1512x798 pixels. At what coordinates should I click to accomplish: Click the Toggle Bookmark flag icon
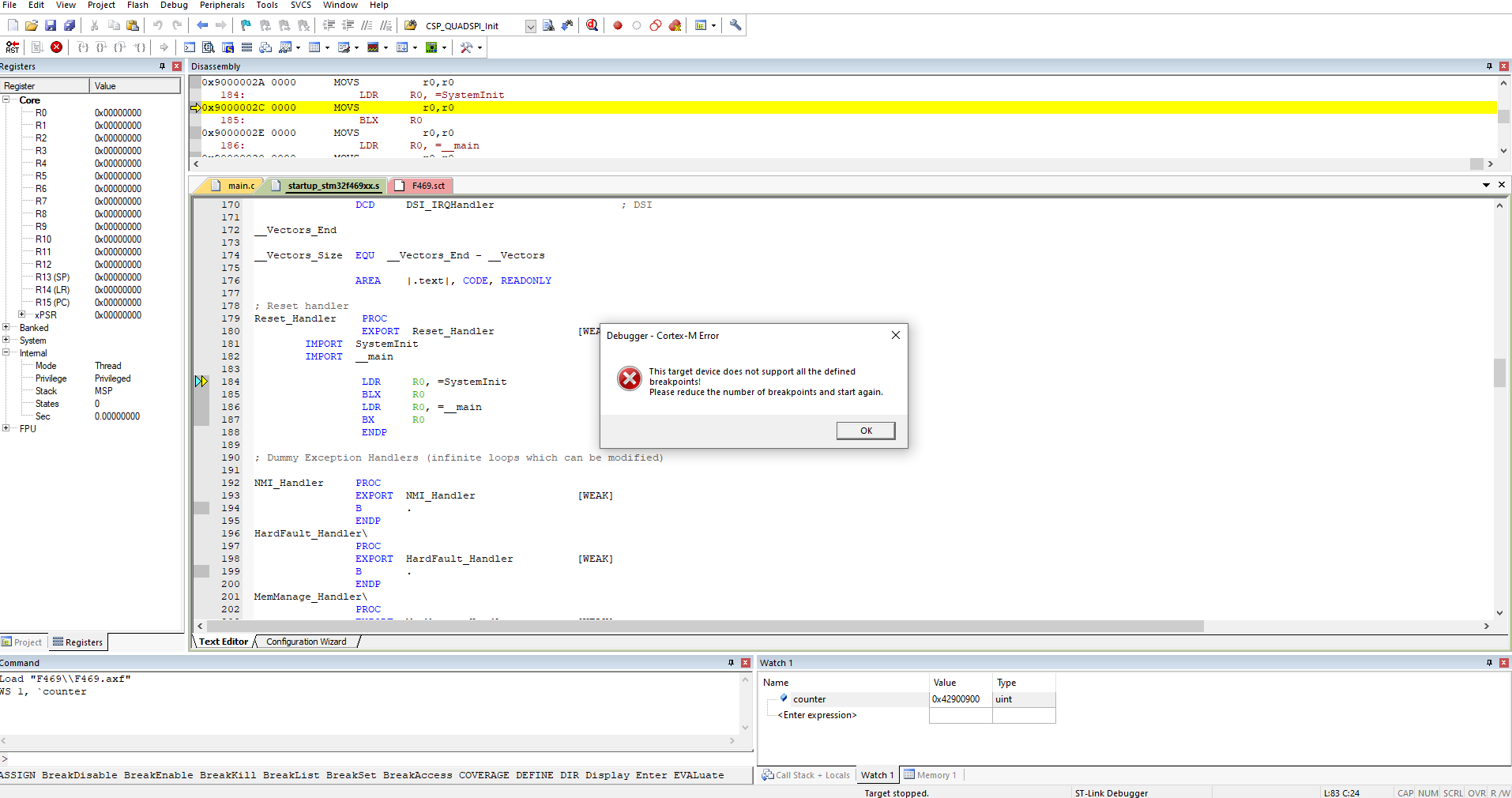point(246,25)
